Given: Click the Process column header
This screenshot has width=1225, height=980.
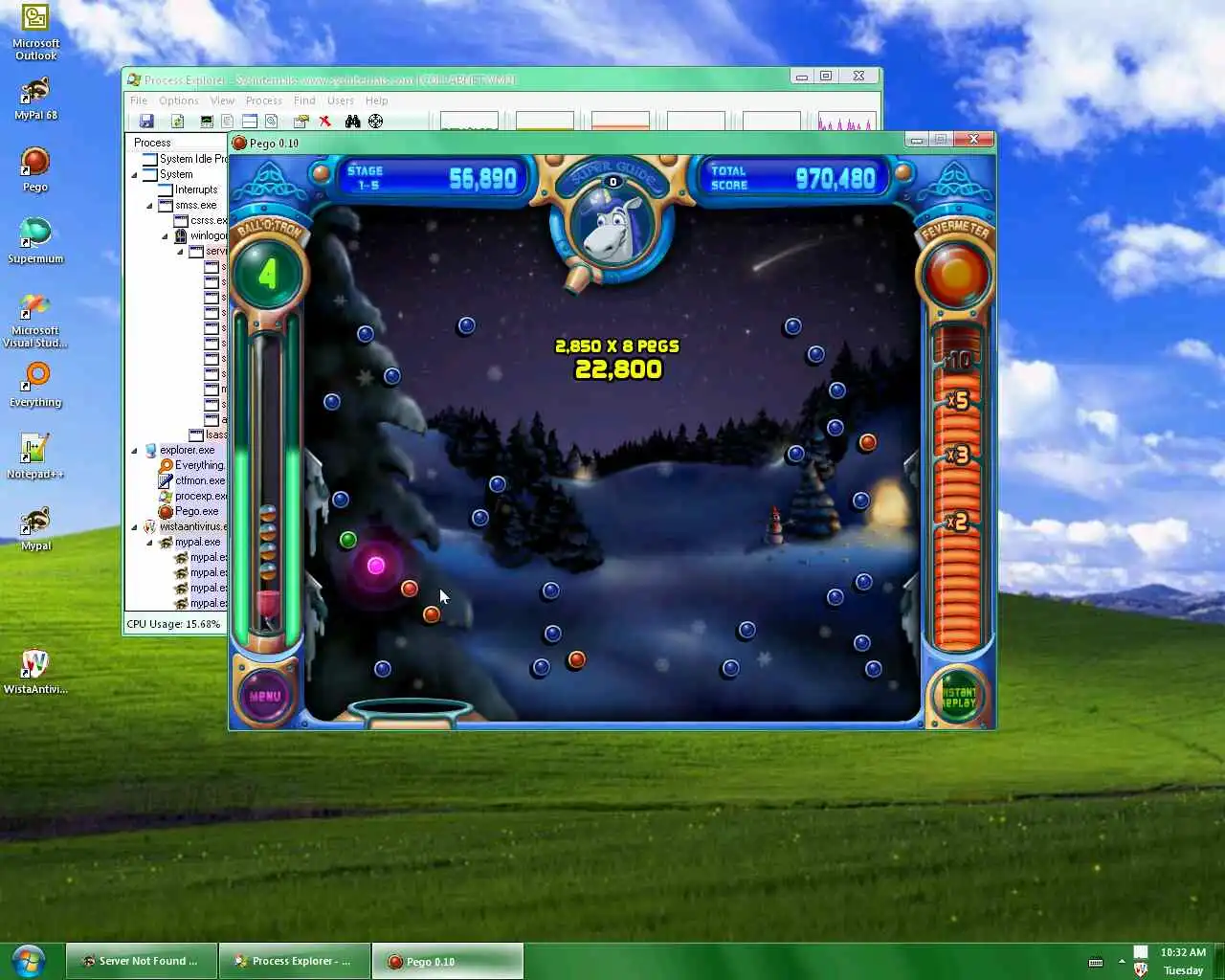Looking at the screenshot, I should [x=177, y=143].
